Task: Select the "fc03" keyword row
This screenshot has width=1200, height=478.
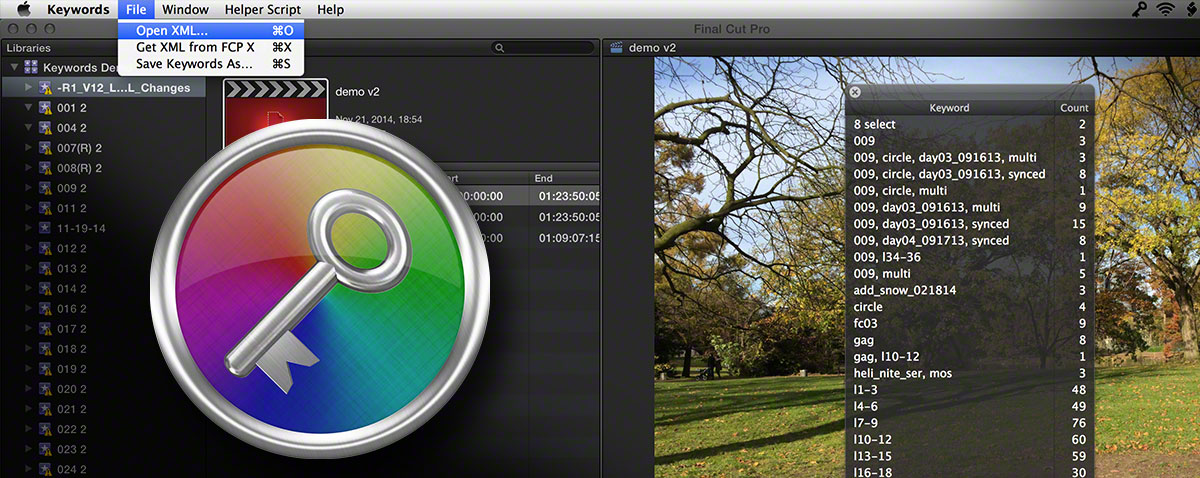Action: pos(970,323)
